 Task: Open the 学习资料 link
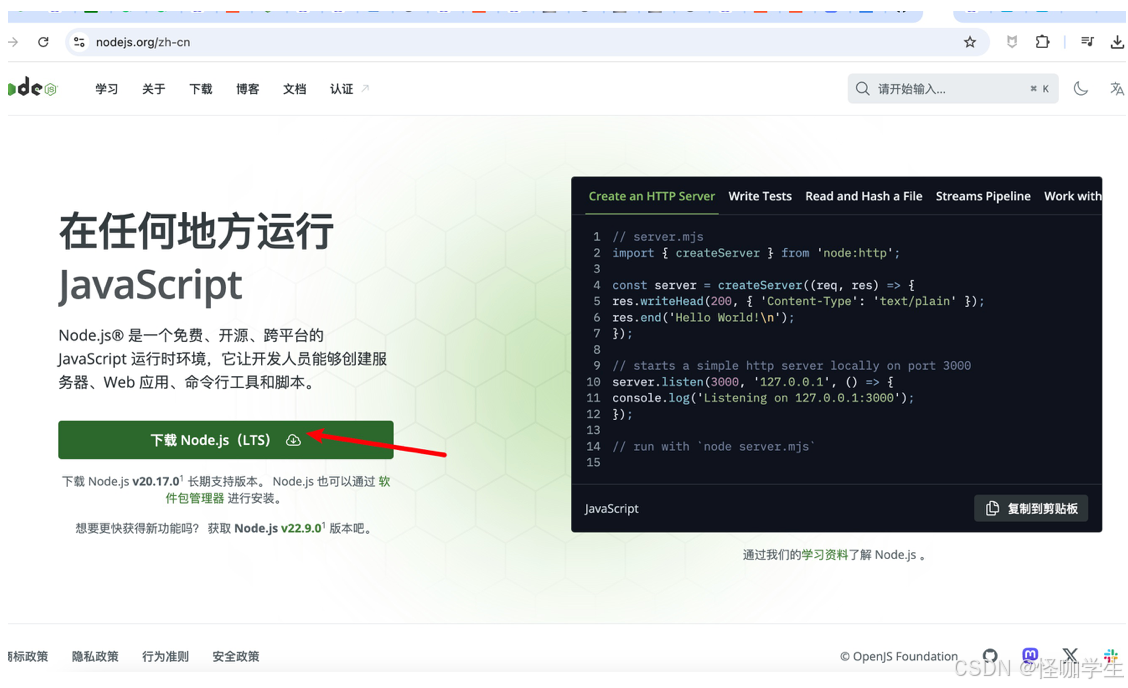[x=824, y=555]
